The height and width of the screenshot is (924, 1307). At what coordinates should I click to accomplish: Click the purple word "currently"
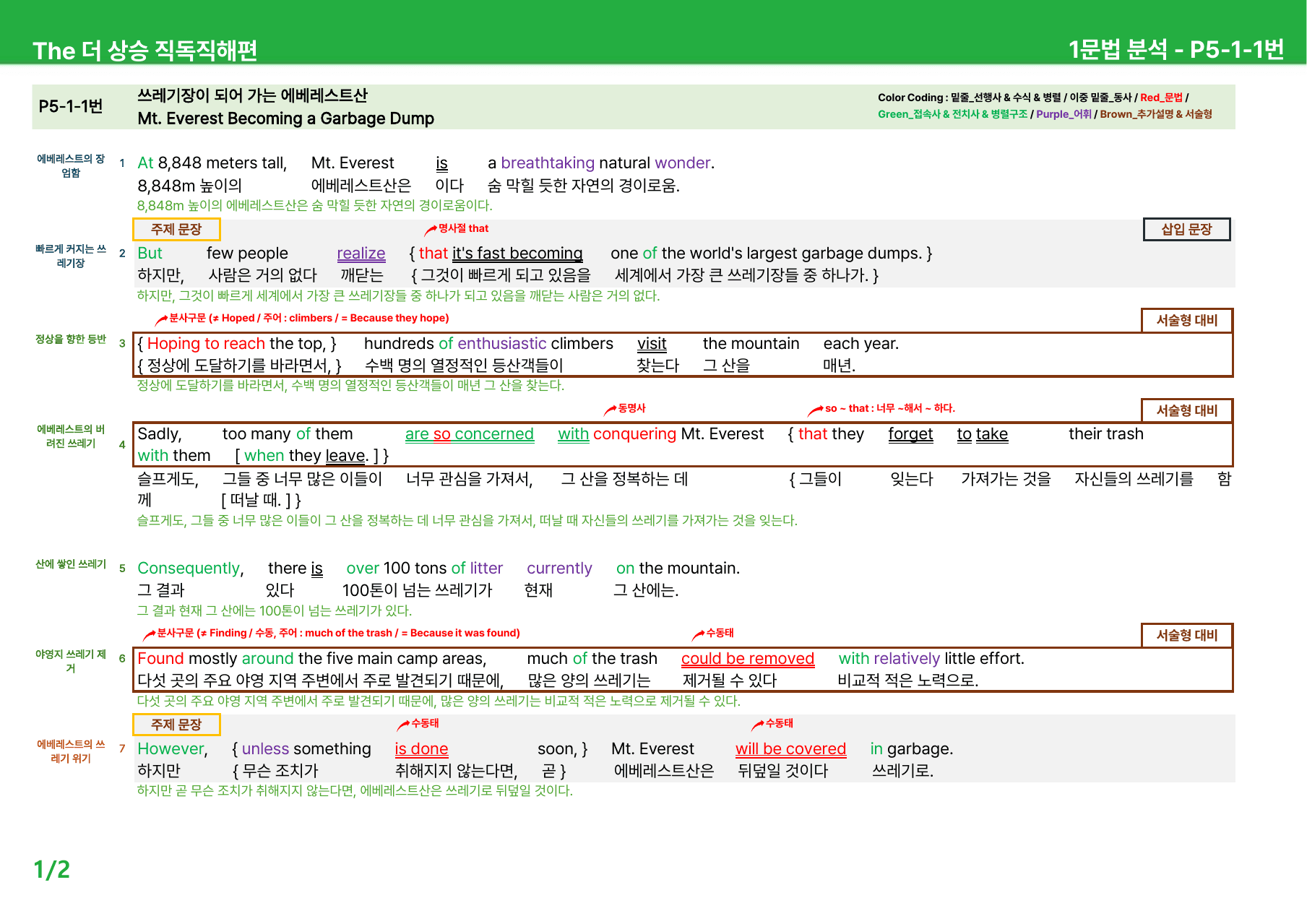coord(559,569)
